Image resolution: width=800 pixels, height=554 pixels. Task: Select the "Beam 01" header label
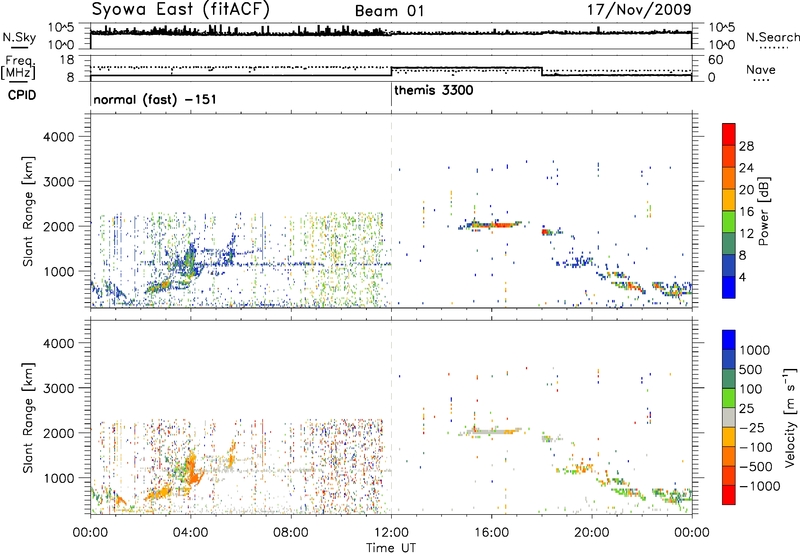tap(389, 11)
